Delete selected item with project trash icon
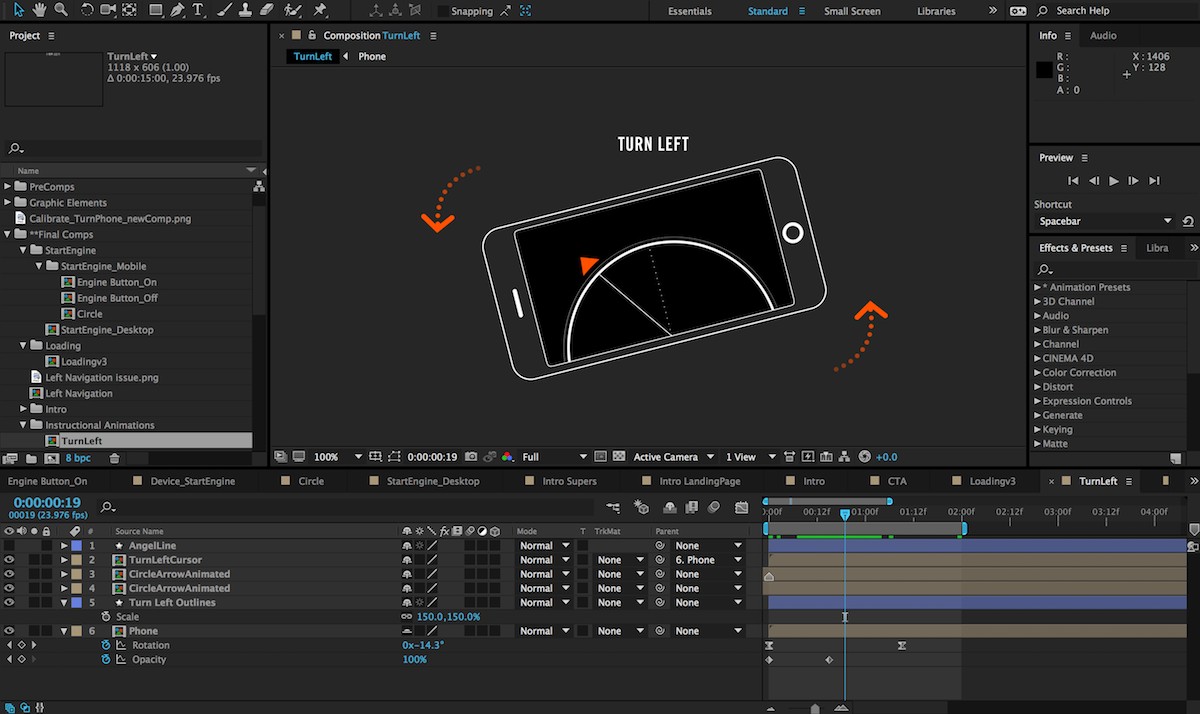 pos(114,458)
